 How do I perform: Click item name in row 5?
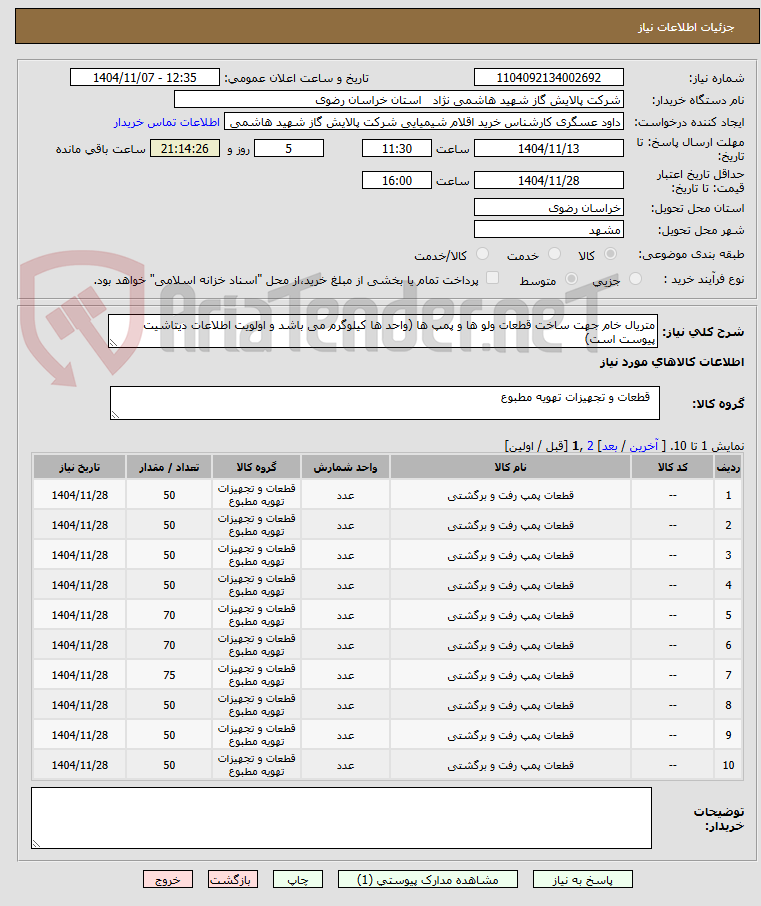[510, 615]
